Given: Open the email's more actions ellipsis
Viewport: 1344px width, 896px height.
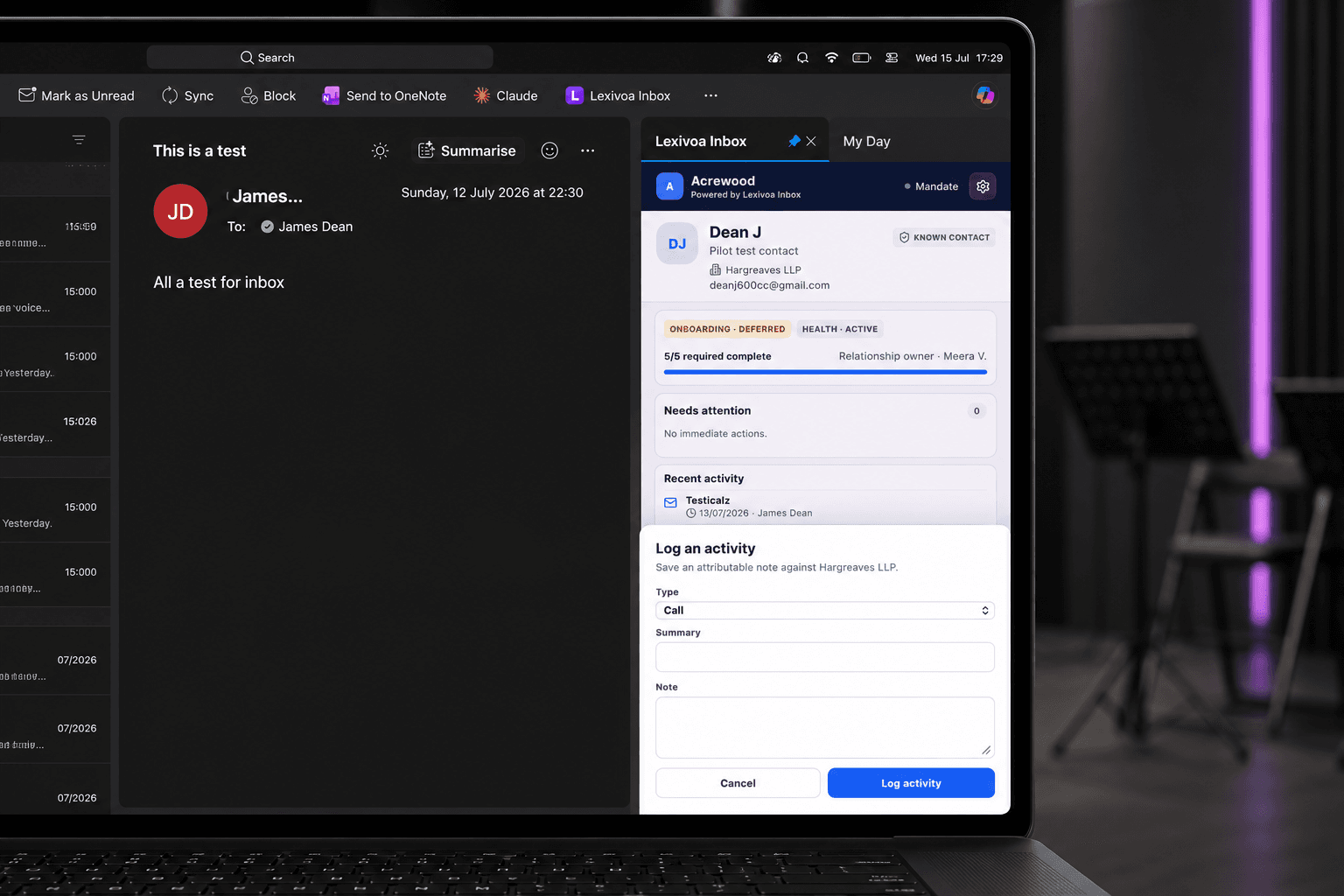Looking at the screenshot, I should [x=587, y=150].
